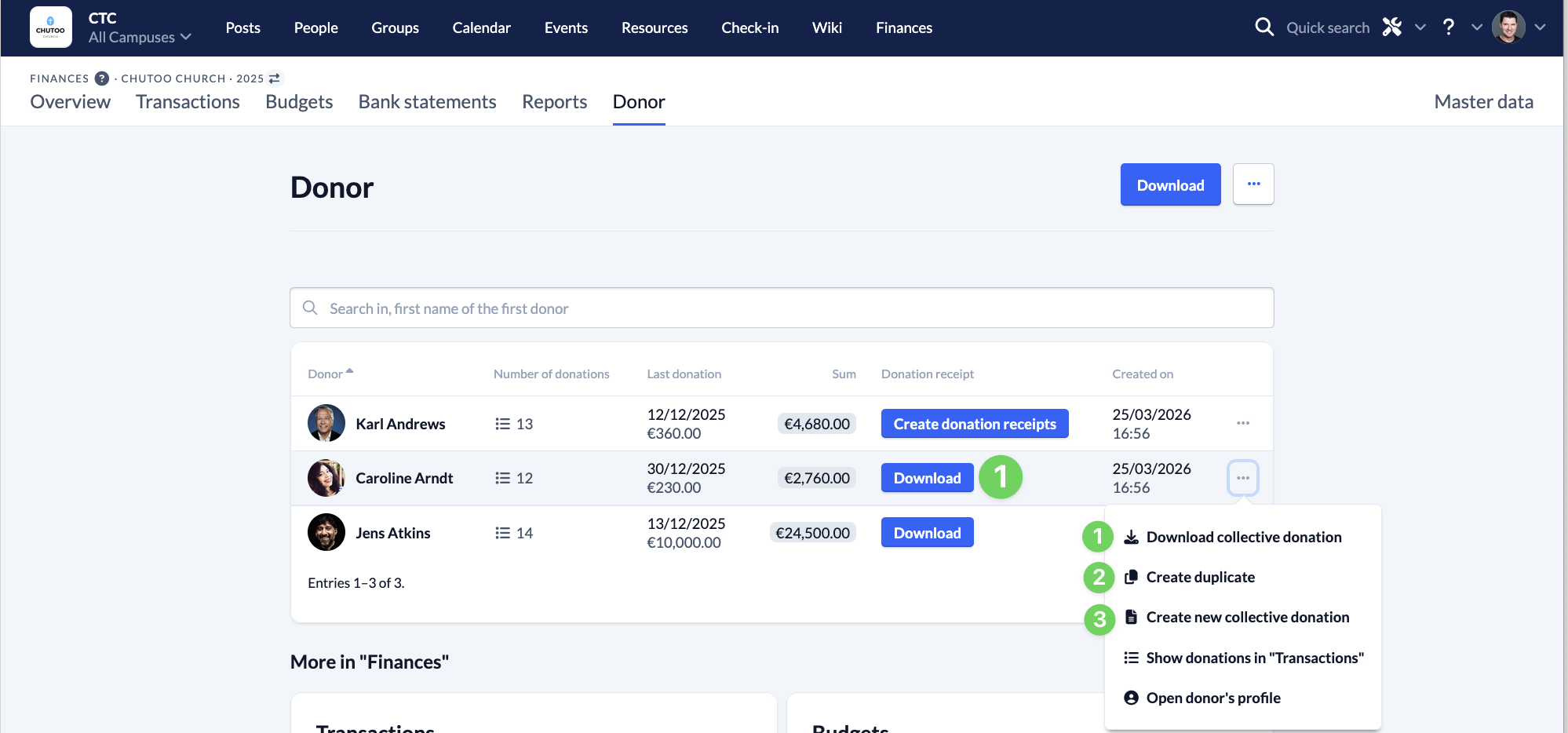Open Karl Andrews row three-dots menu
The height and width of the screenshot is (733, 1568).
[x=1242, y=424]
